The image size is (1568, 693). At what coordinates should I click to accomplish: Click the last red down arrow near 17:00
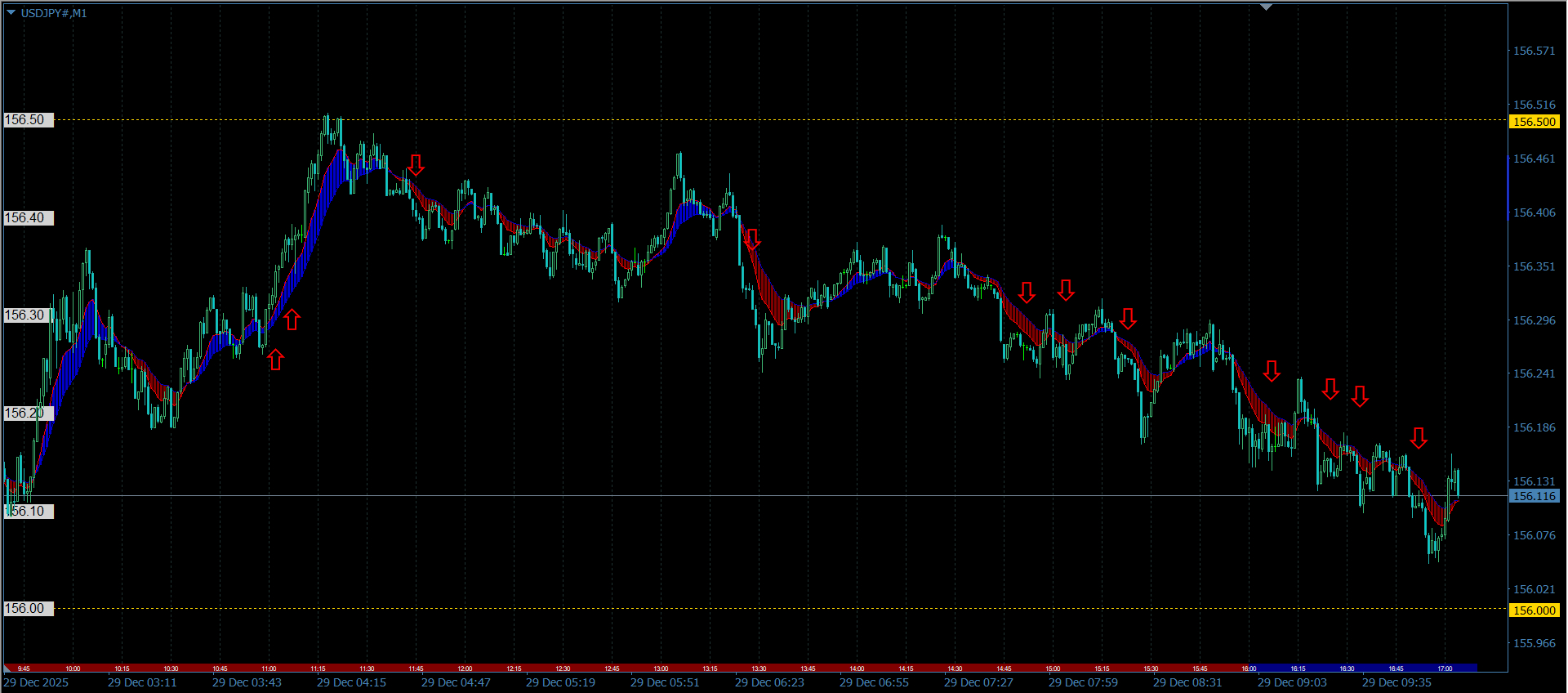pos(1419,438)
